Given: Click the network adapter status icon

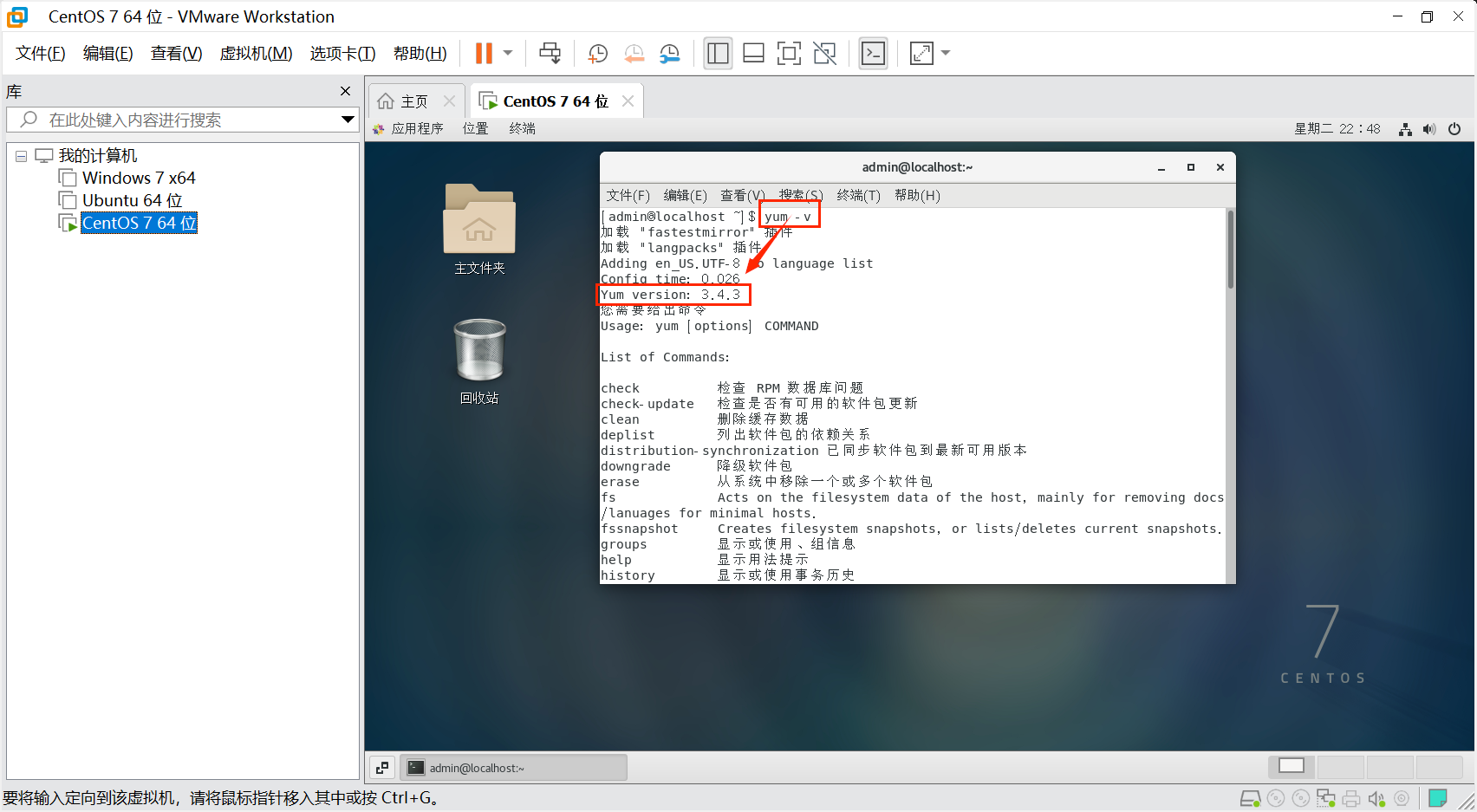Looking at the screenshot, I should (1326, 798).
